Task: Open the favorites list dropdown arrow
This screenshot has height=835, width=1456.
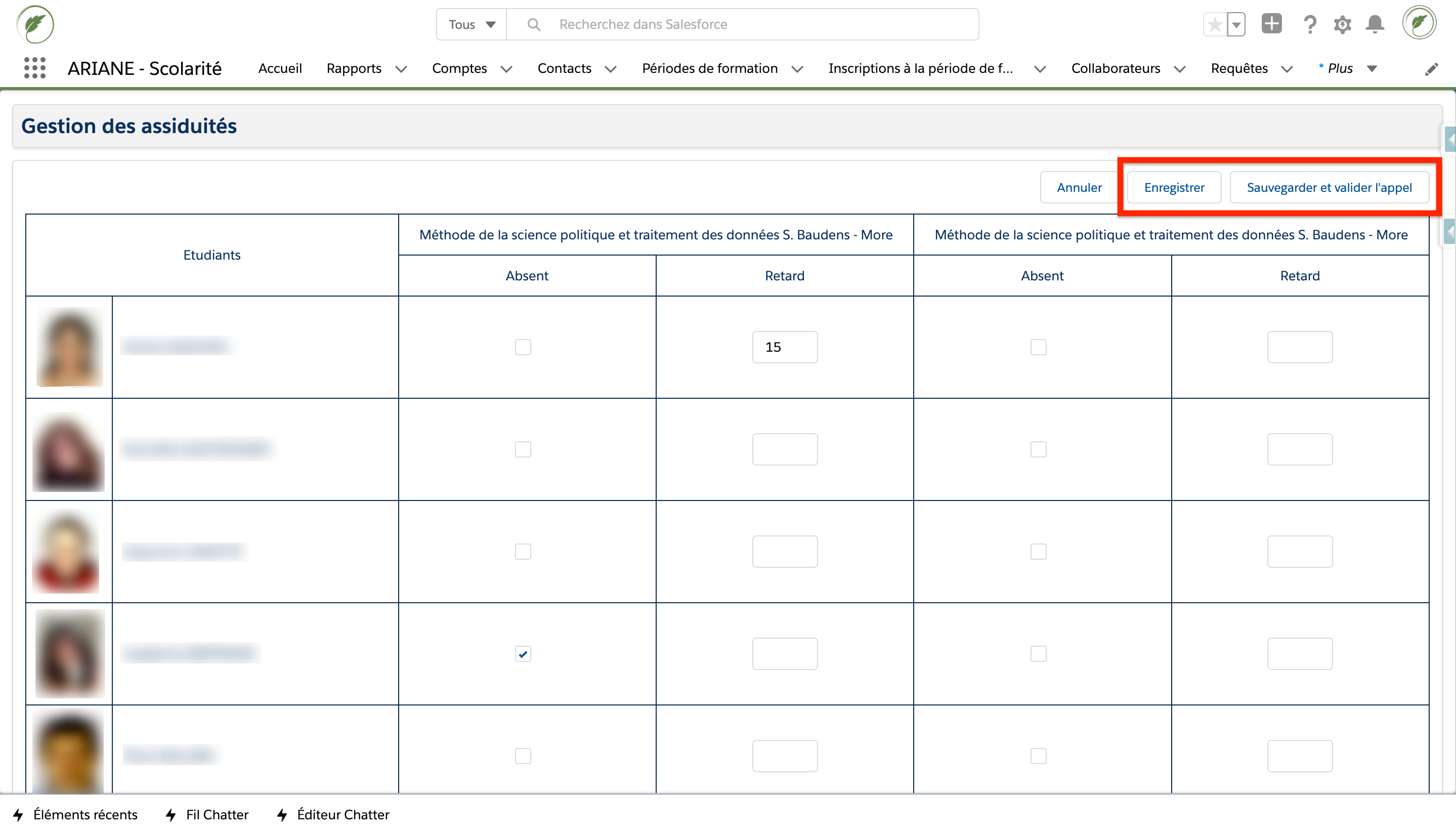Action: (x=1236, y=25)
